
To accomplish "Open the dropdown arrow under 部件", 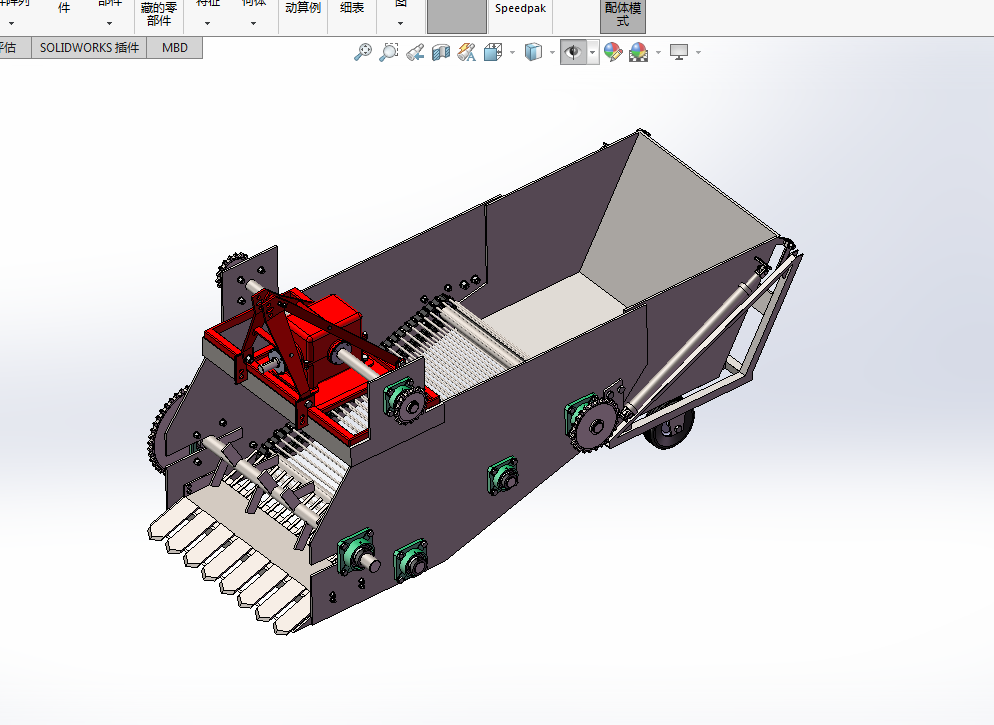I will pos(110,23).
